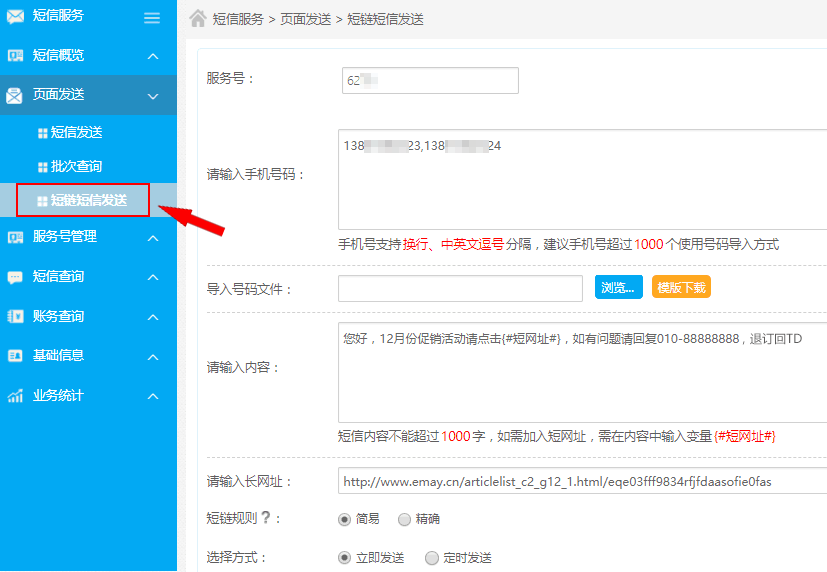
Task: Focus the 服务号 input field
Action: [x=430, y=81]
